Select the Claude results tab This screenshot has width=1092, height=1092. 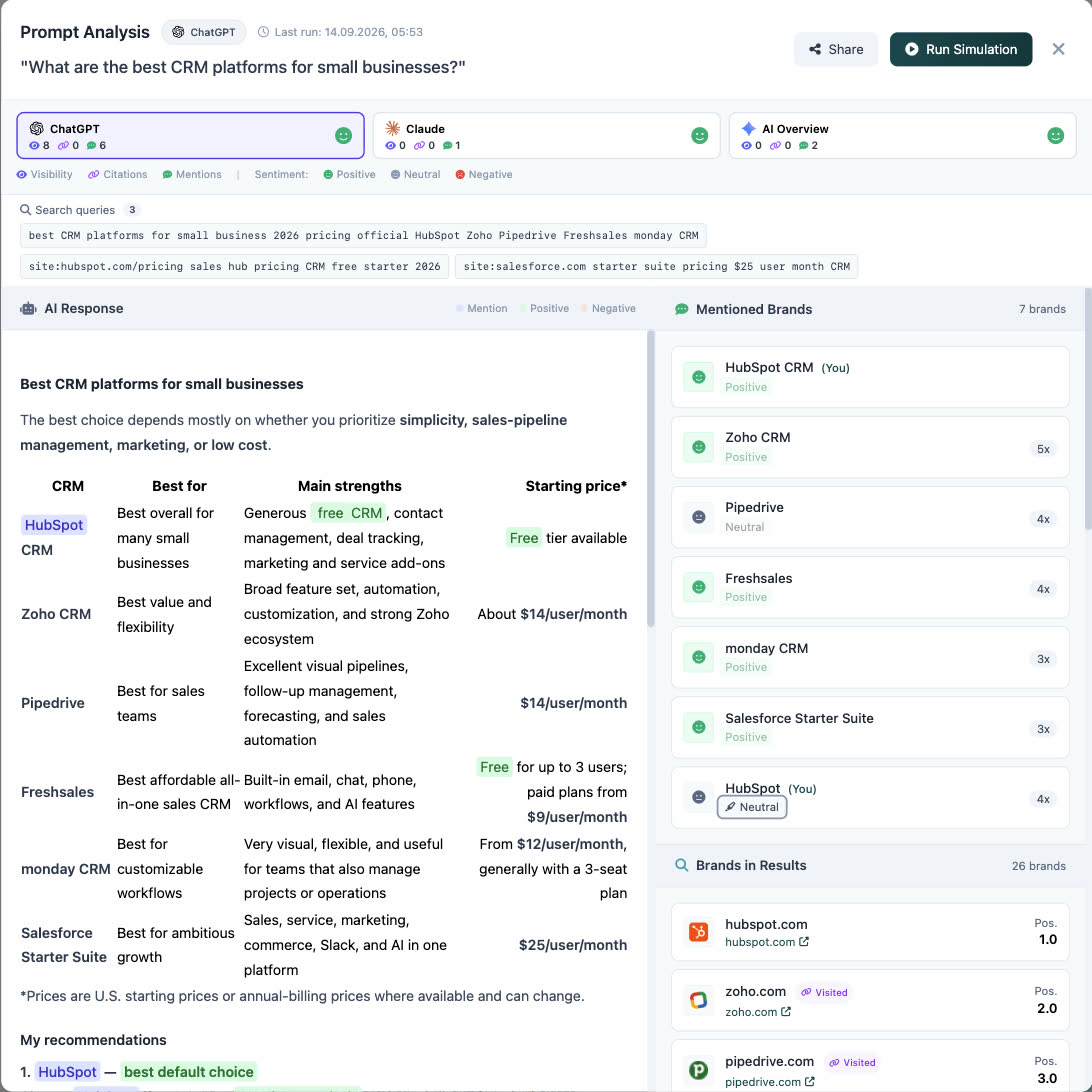(546, 136)
